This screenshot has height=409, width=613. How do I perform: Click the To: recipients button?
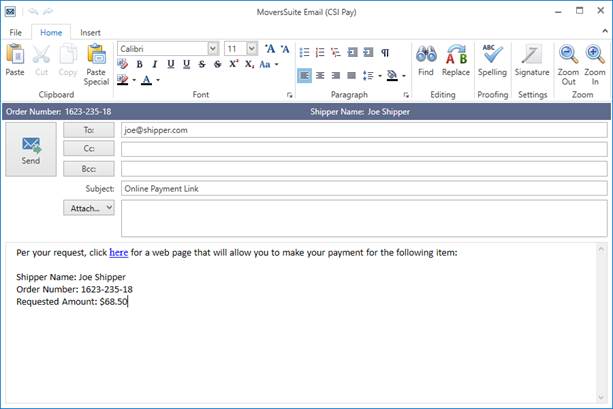pyautogui.click(x=88, y=129)
